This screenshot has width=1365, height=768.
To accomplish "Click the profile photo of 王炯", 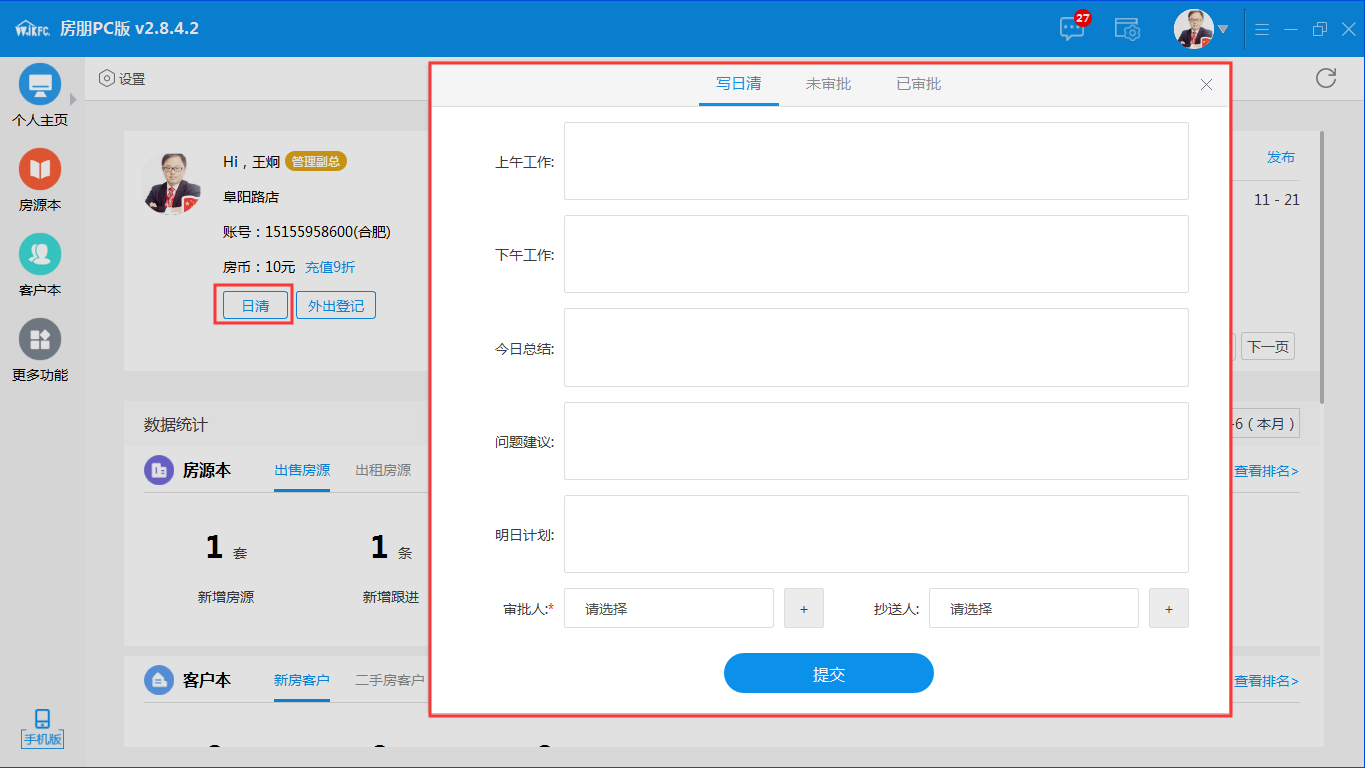I will [x=171, y=183].
